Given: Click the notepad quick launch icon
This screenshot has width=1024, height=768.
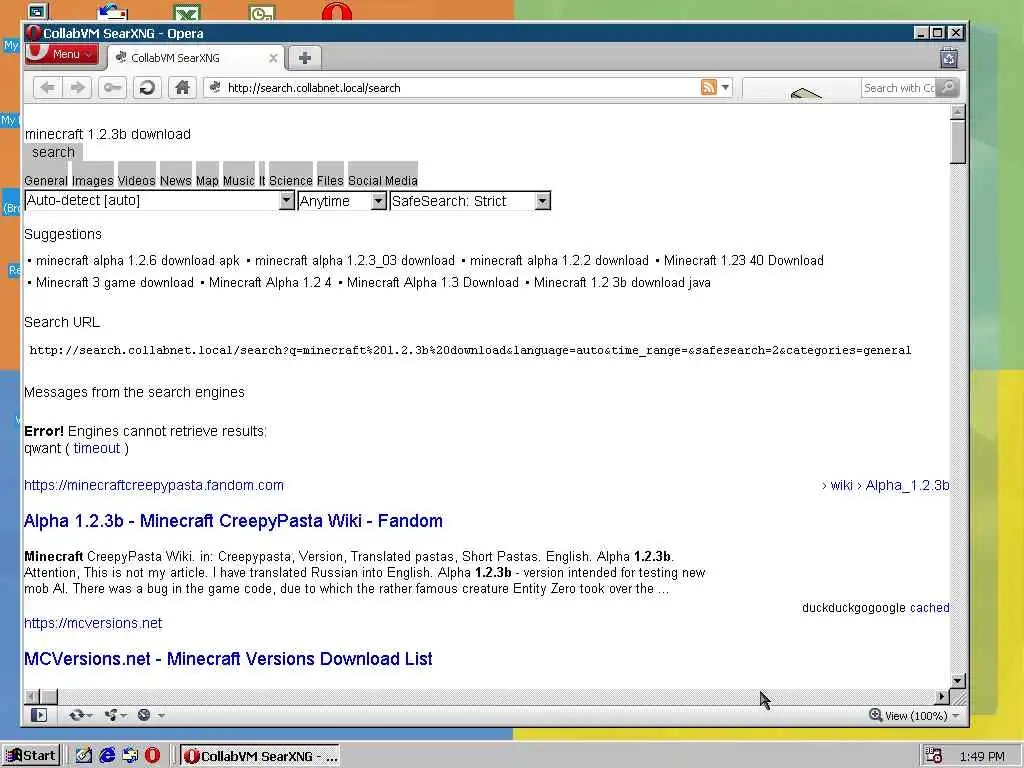Looking at the screenshot, I should click(84, 756).
